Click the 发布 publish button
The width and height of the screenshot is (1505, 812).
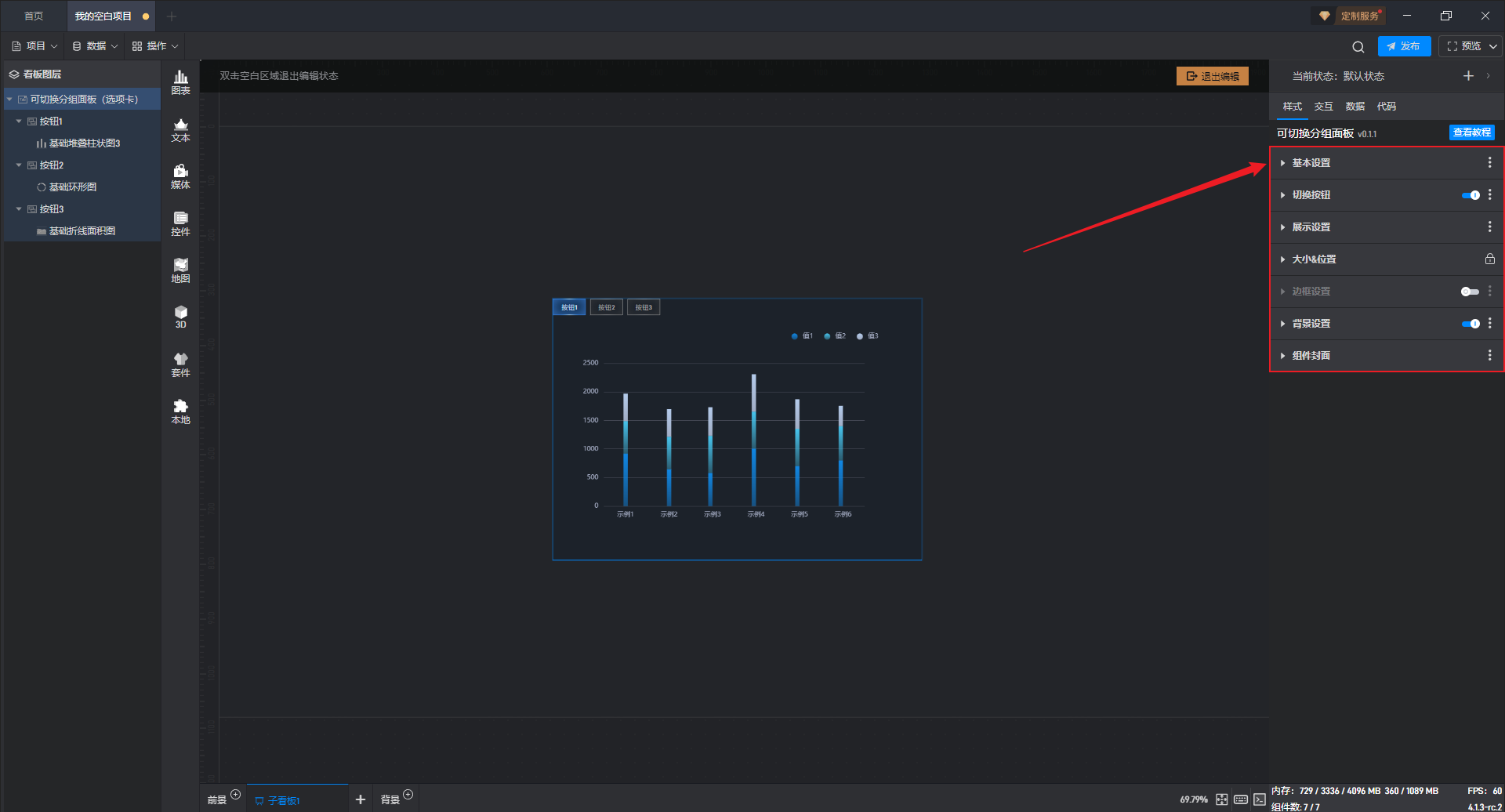[x=1404, y=46]
